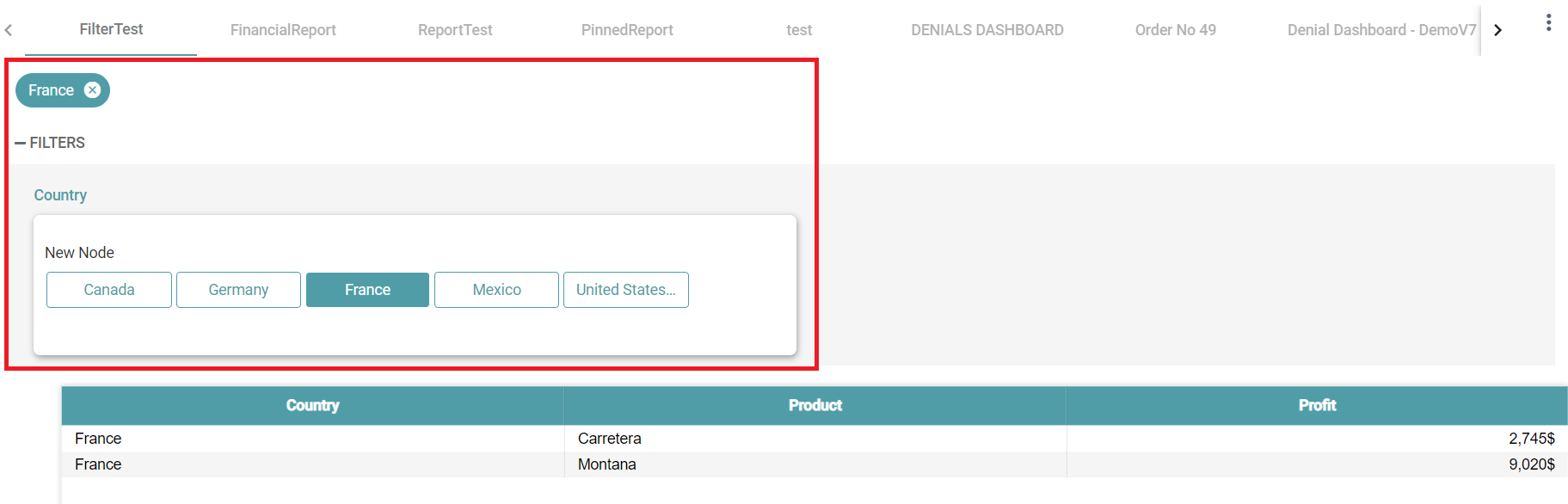Sort by the Country column header
1568x504 pixels.
tap(312, 405)
